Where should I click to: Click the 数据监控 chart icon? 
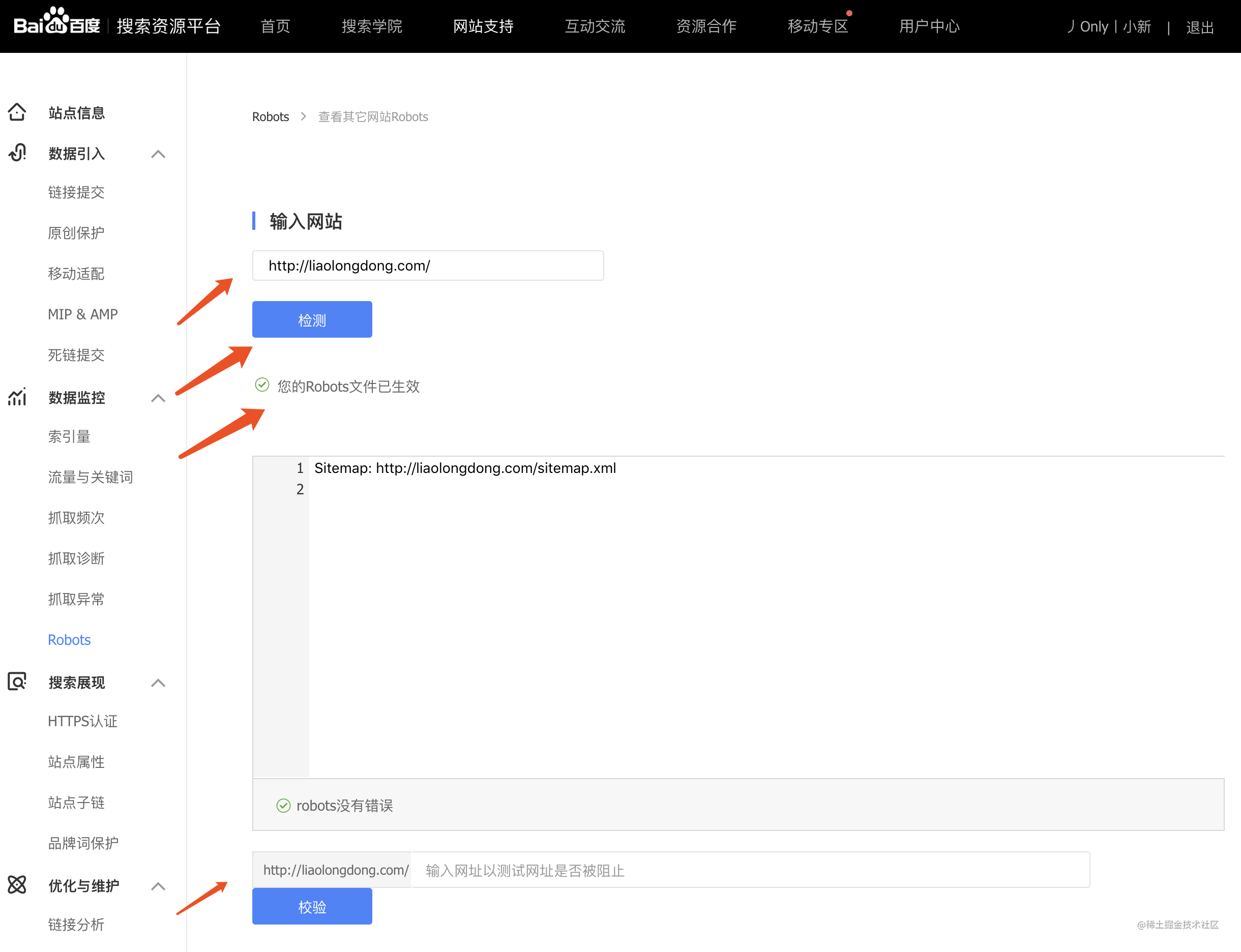(17, 397)
